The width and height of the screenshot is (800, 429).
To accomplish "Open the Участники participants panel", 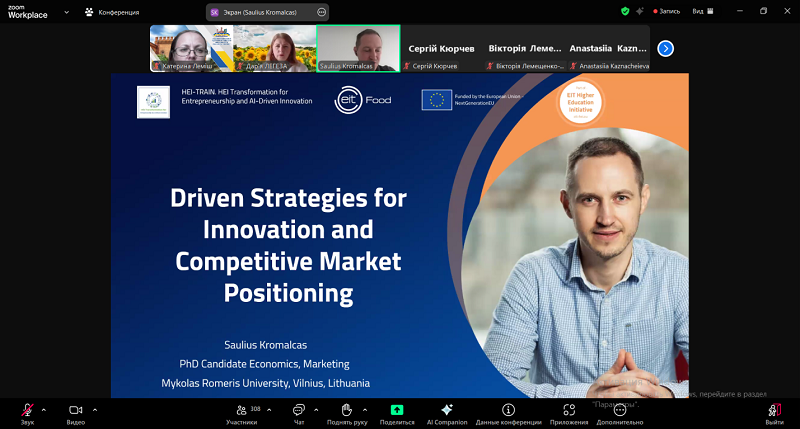I will (242, 414).
